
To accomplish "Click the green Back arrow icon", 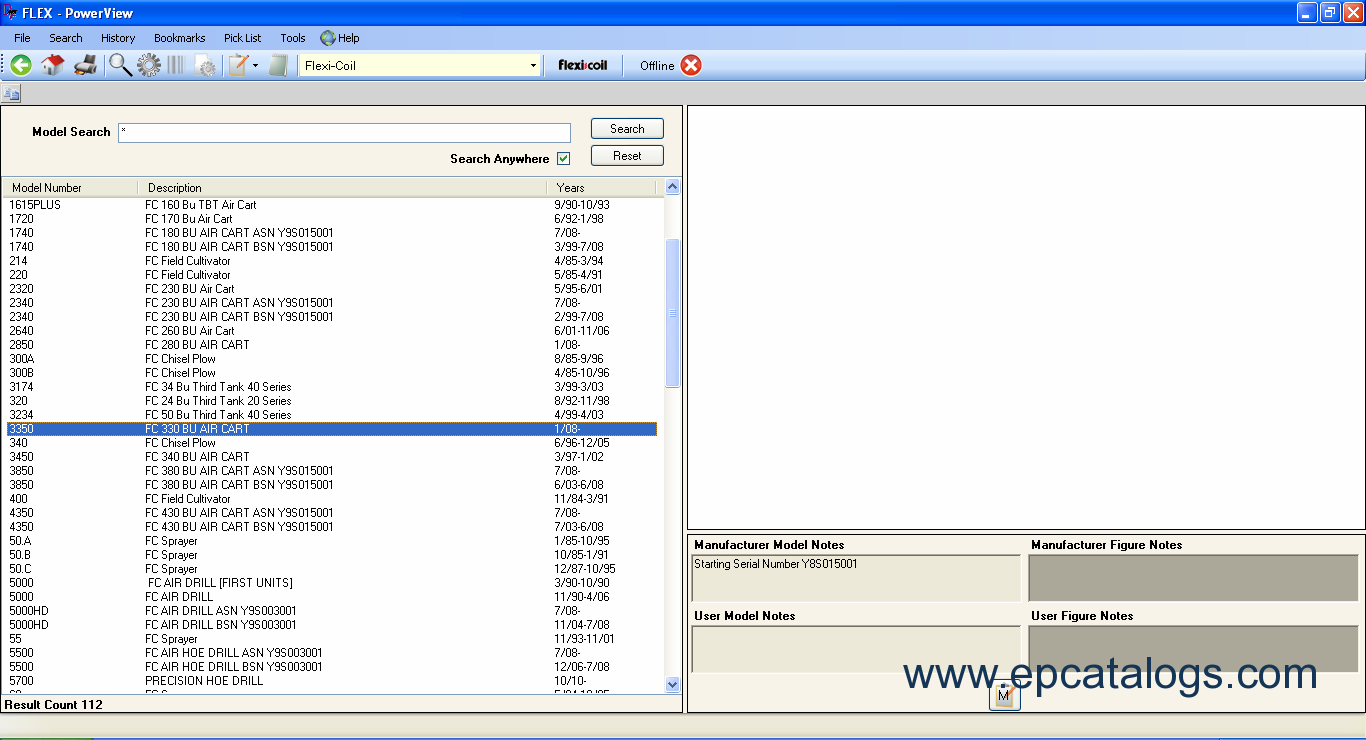I will (x=21, y=65).
